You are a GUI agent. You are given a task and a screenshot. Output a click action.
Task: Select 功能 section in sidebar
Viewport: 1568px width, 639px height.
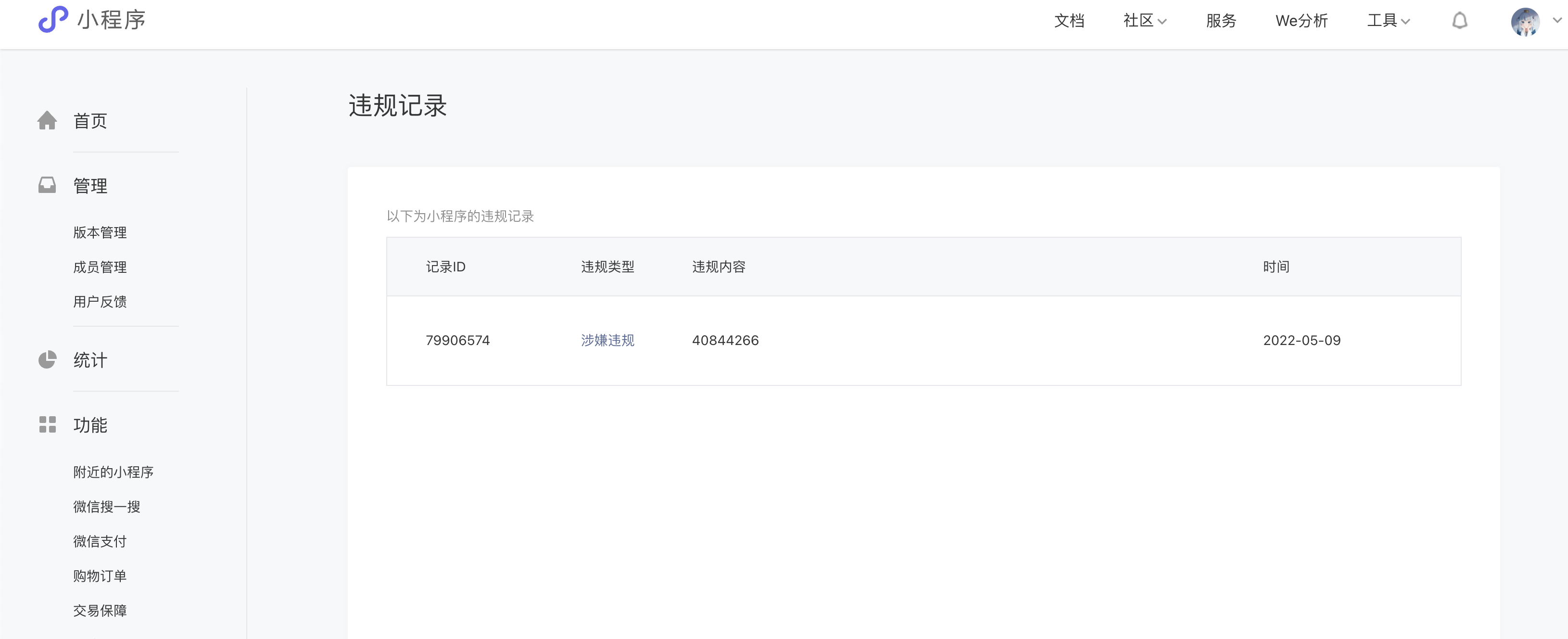point(90,424)
